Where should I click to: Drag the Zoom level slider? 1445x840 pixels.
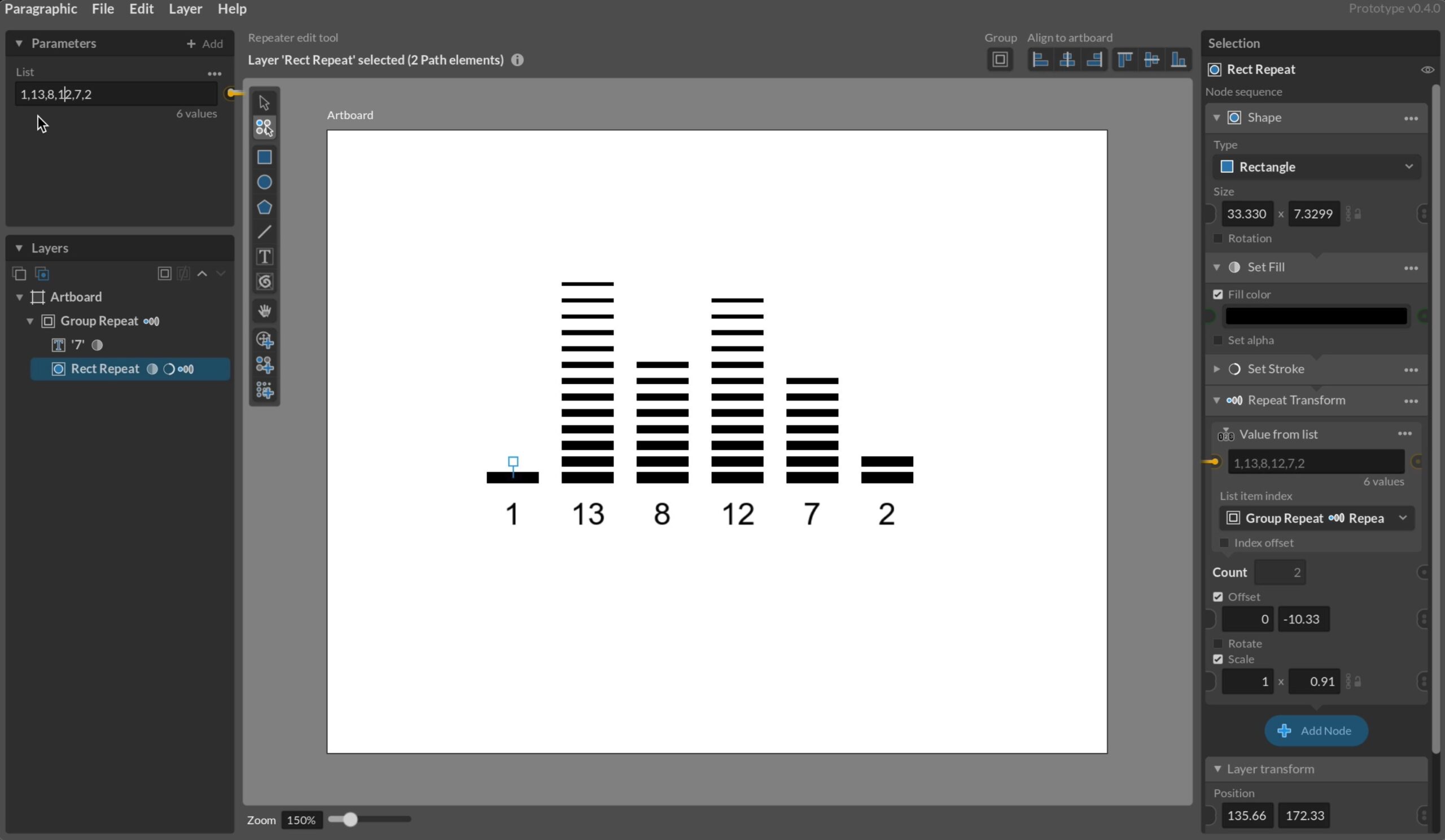tap(346, 819)
